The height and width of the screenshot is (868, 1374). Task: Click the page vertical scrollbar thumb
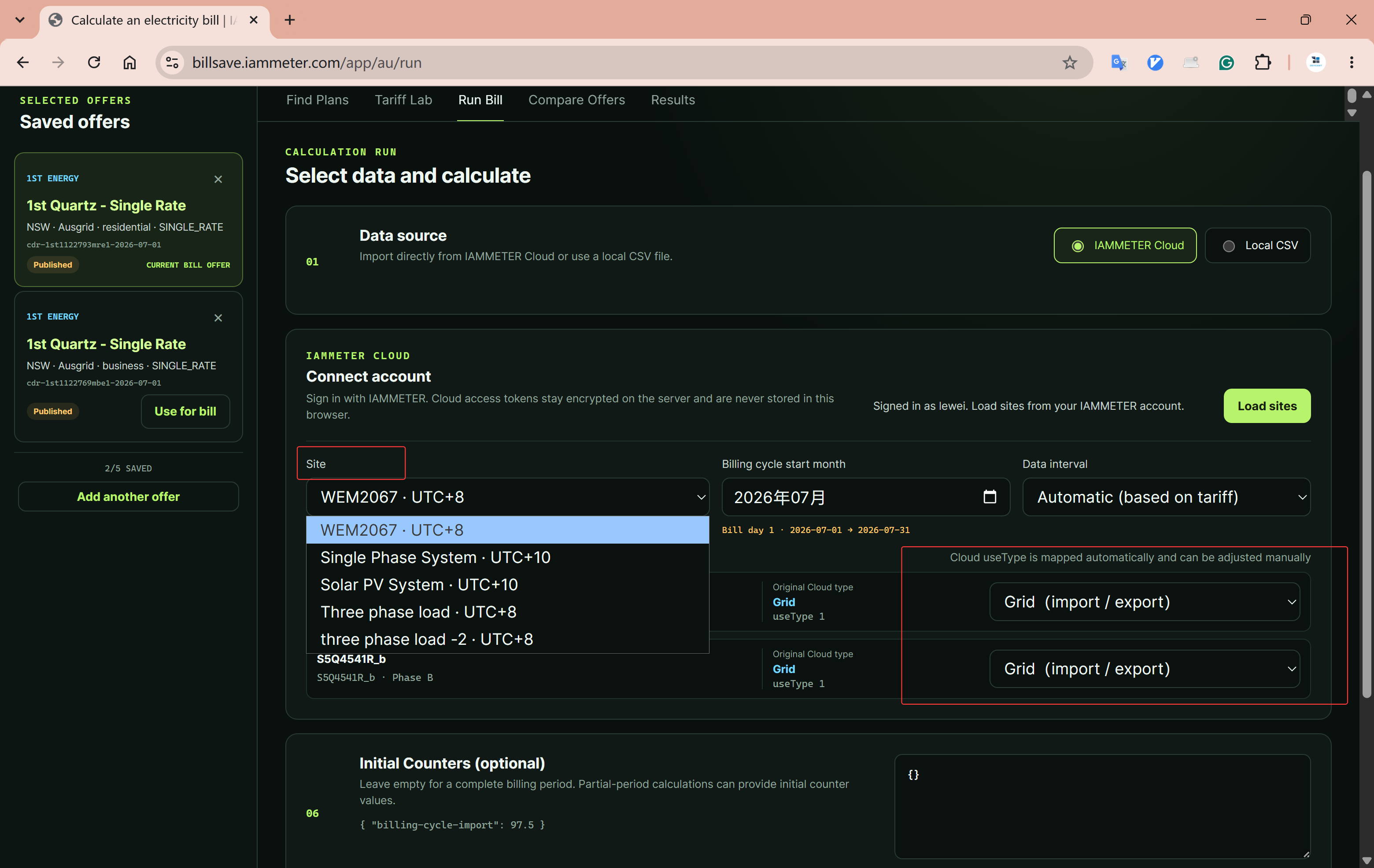(1367, 434)
